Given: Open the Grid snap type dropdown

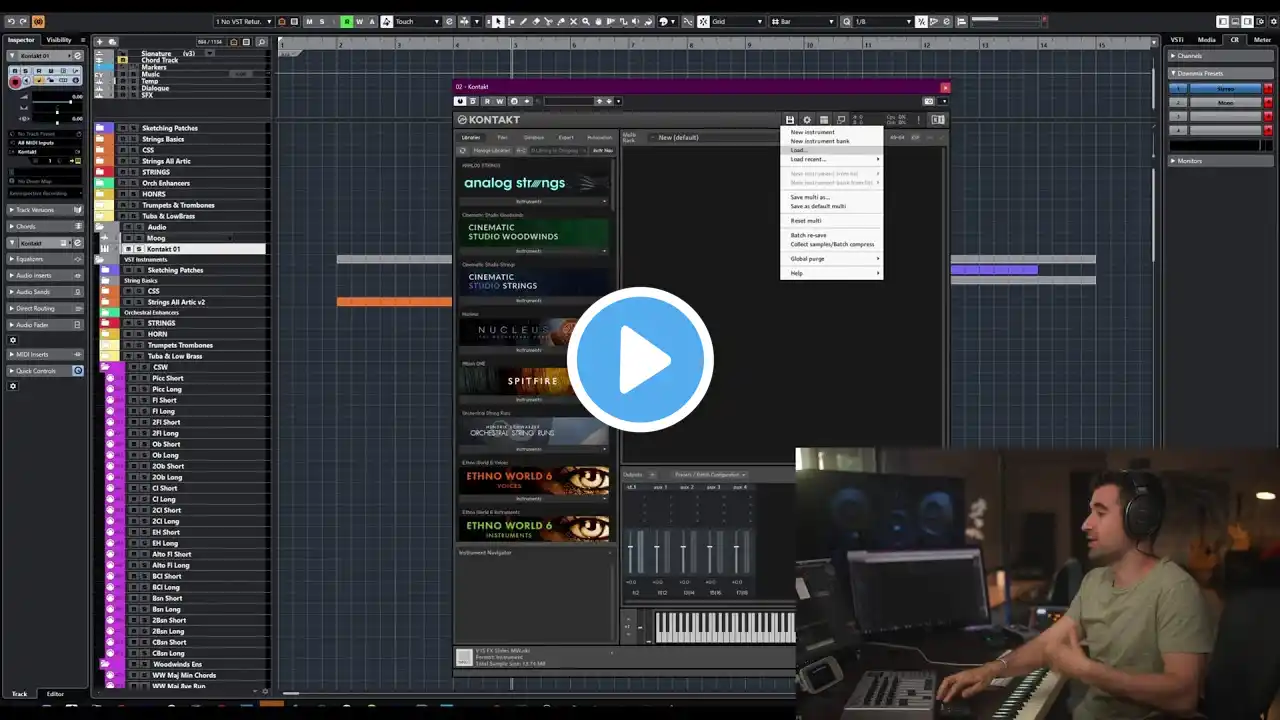Looking at the screenshot, I should (736, 21).
